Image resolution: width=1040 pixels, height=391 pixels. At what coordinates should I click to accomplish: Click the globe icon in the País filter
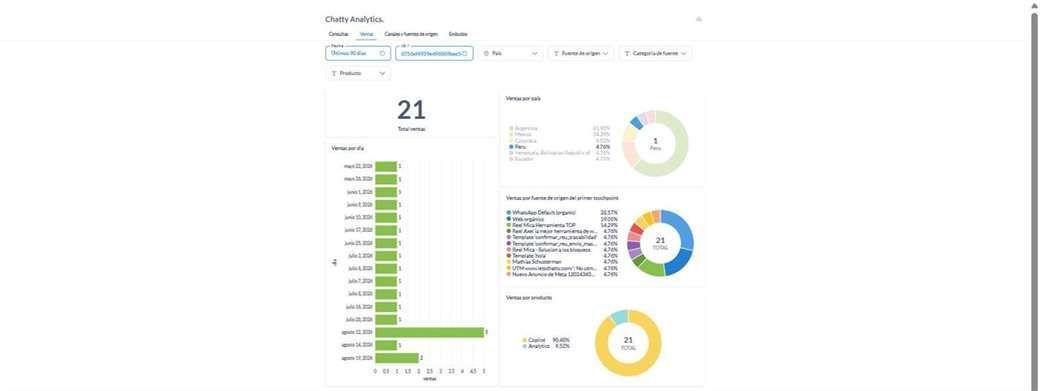pyautogui.click(x=486, y=53)
